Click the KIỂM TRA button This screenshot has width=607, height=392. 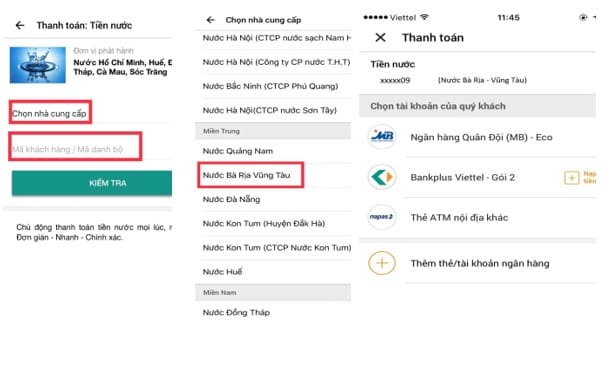pyautogui.click(x=92, y=183)
